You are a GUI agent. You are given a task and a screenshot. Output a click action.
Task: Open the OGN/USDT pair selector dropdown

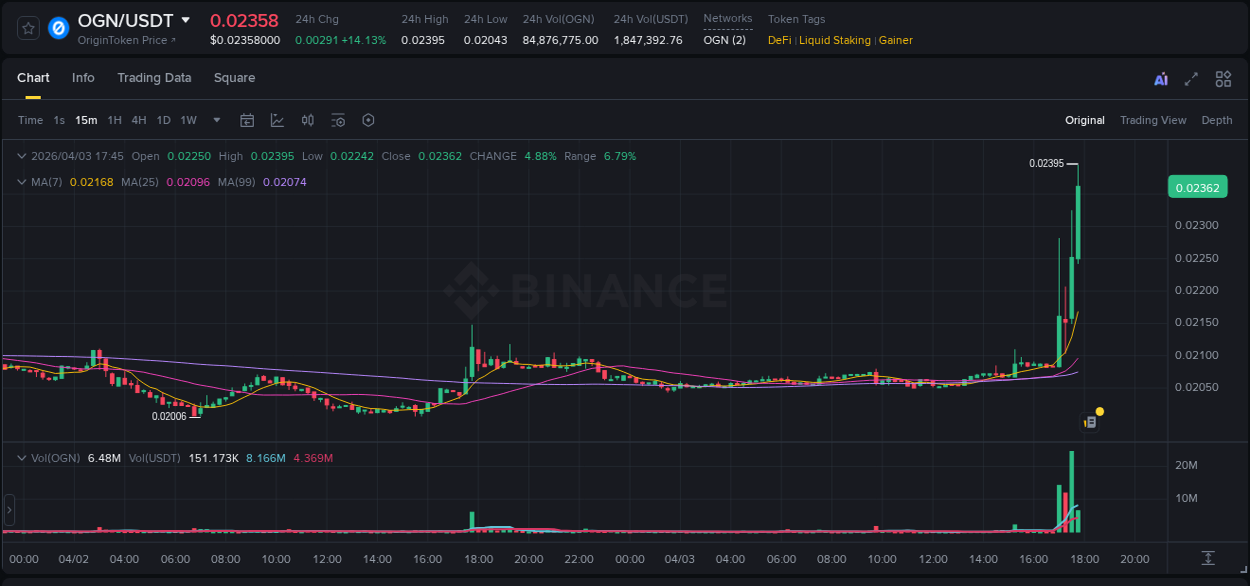click(184, 20)
